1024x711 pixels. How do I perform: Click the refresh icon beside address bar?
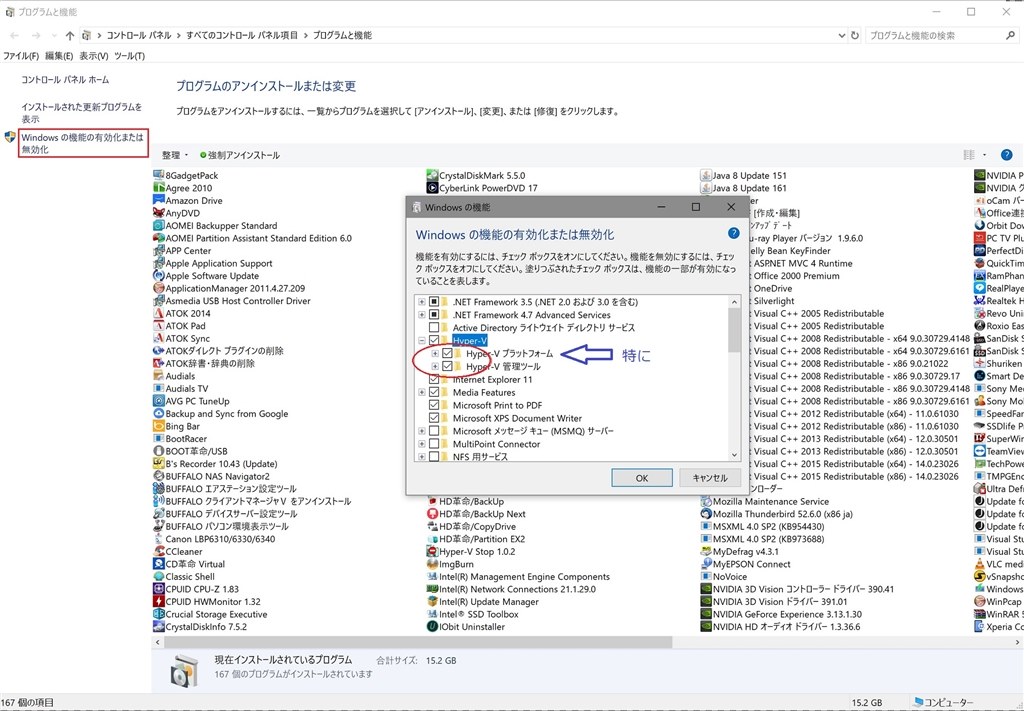coord(855,35)
